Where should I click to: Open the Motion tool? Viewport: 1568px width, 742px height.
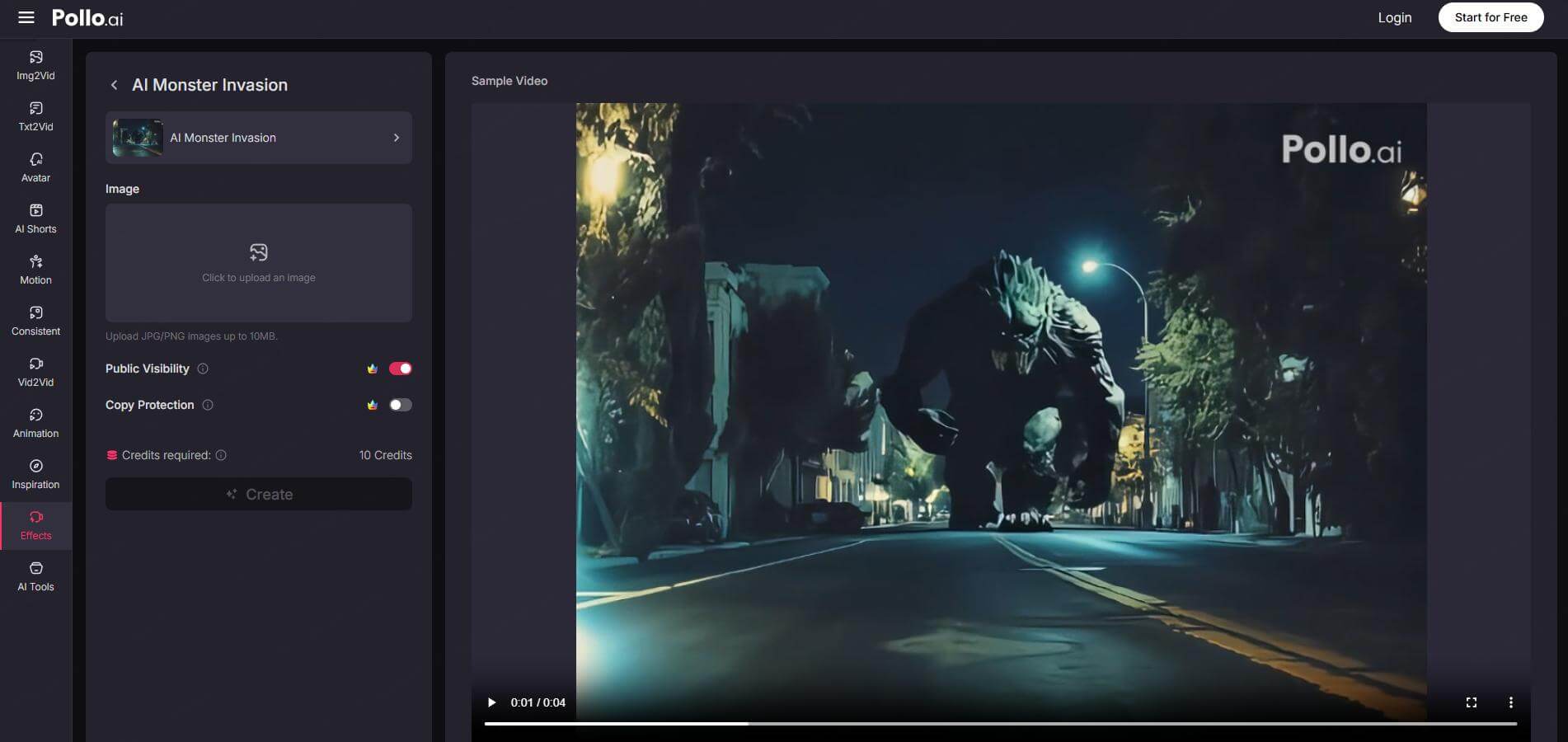pyautogui.click(x=35, y=270)
